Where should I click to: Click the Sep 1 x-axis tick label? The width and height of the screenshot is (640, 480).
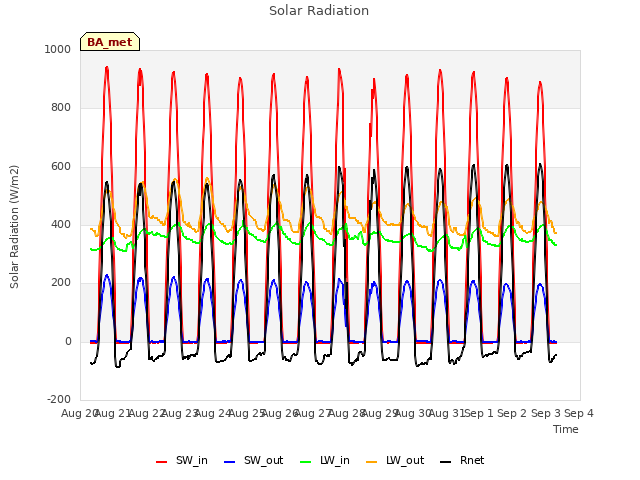tap(479, 413)
